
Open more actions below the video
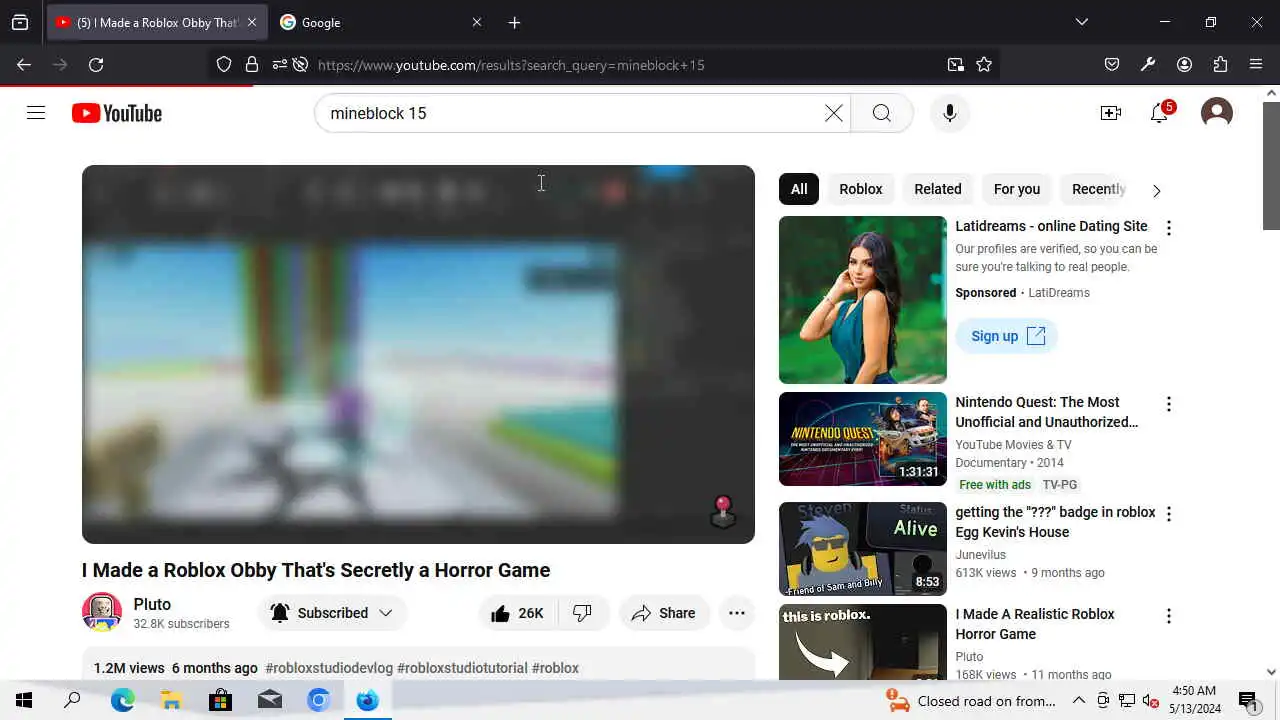coord(737,613)
